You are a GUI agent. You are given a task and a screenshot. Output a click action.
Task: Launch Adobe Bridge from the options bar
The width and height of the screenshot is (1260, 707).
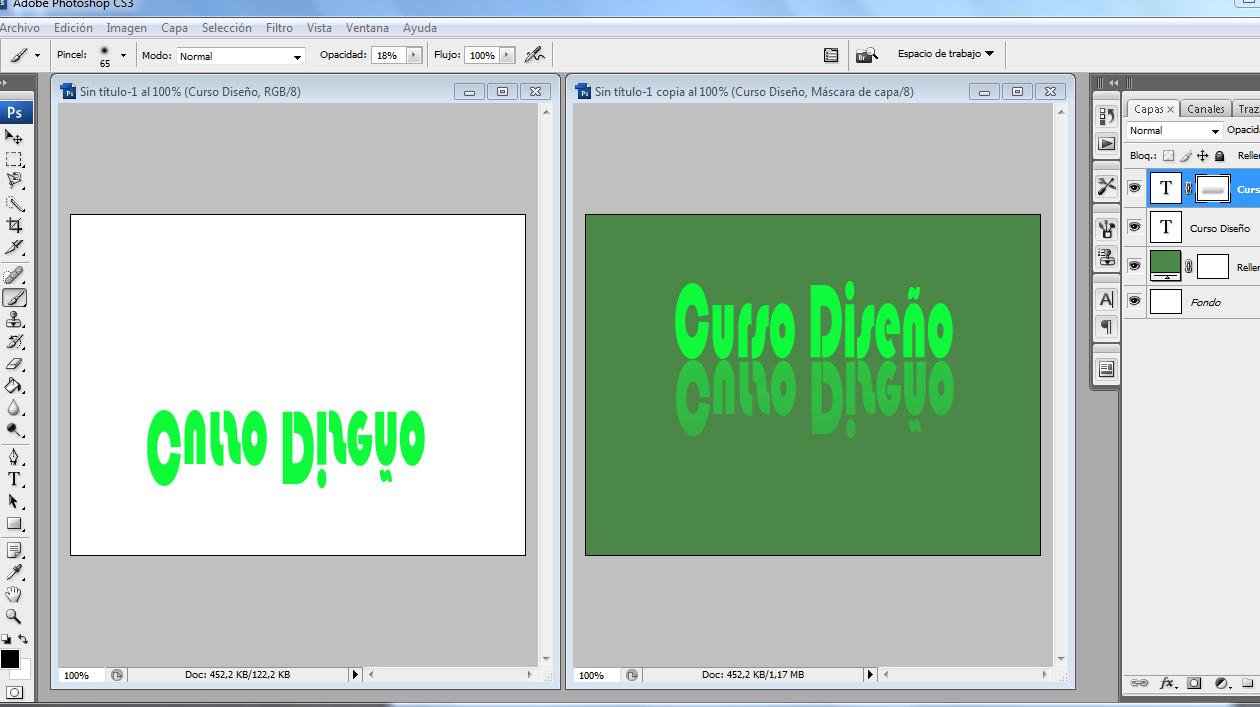866,55
